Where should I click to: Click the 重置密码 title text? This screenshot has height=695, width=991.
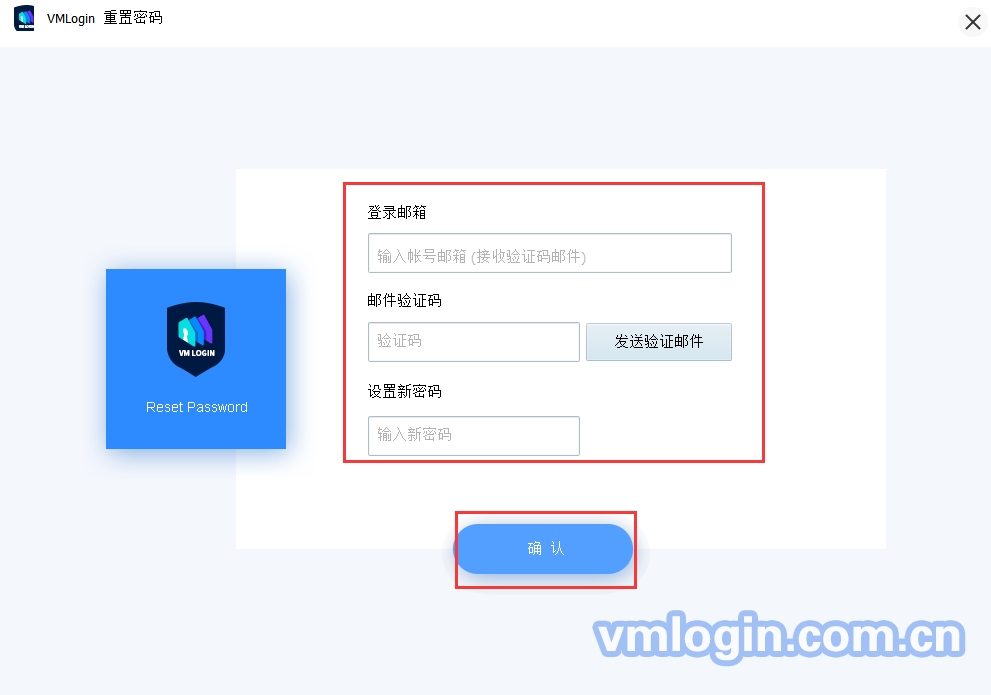[x=133, y=18]
